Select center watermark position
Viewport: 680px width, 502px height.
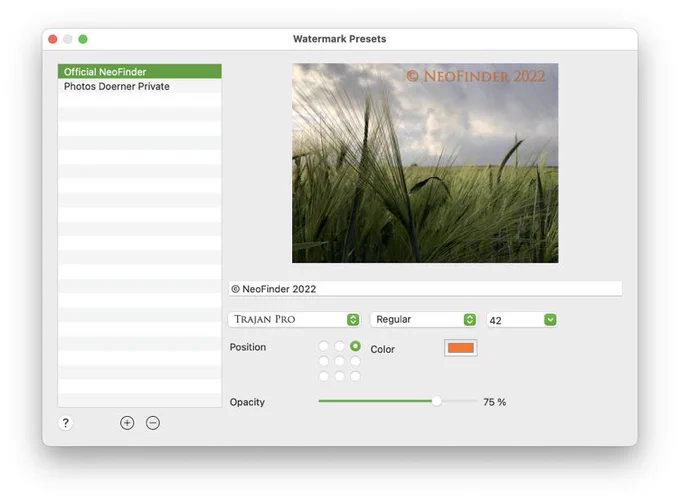pyautogui.click(x=340, y=361)
